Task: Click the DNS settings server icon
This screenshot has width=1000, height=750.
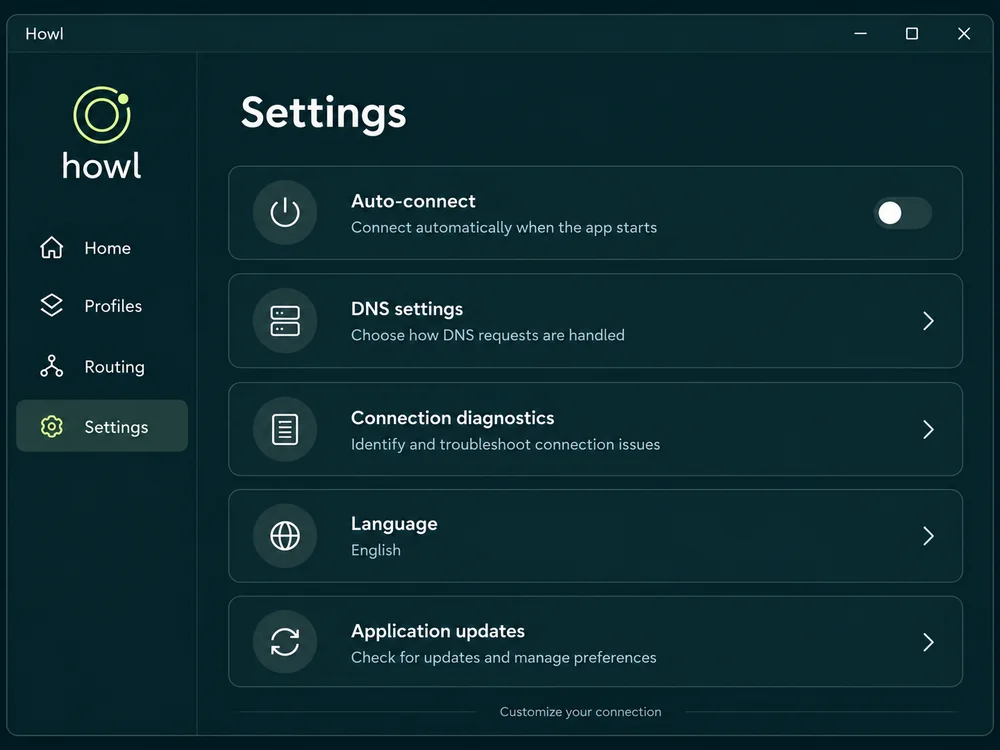Action: click(285, 321)
